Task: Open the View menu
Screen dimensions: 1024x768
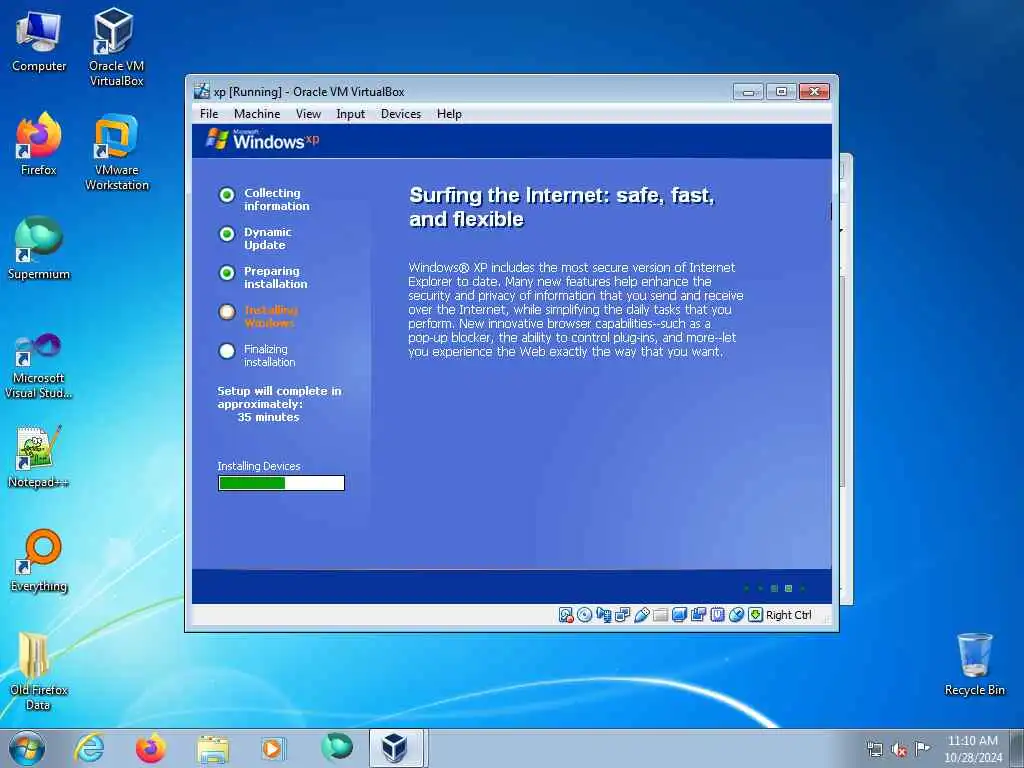Action: [308, 114]
